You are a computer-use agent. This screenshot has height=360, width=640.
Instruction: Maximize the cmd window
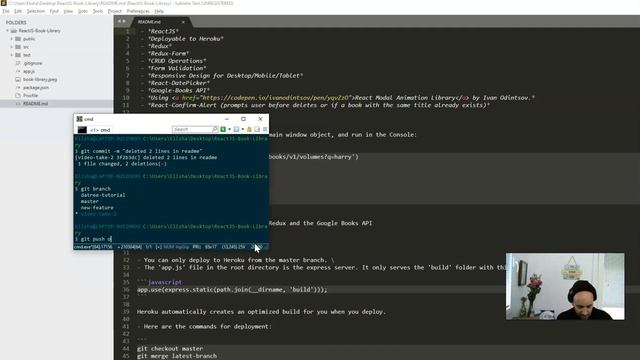(x=243, y=119)
